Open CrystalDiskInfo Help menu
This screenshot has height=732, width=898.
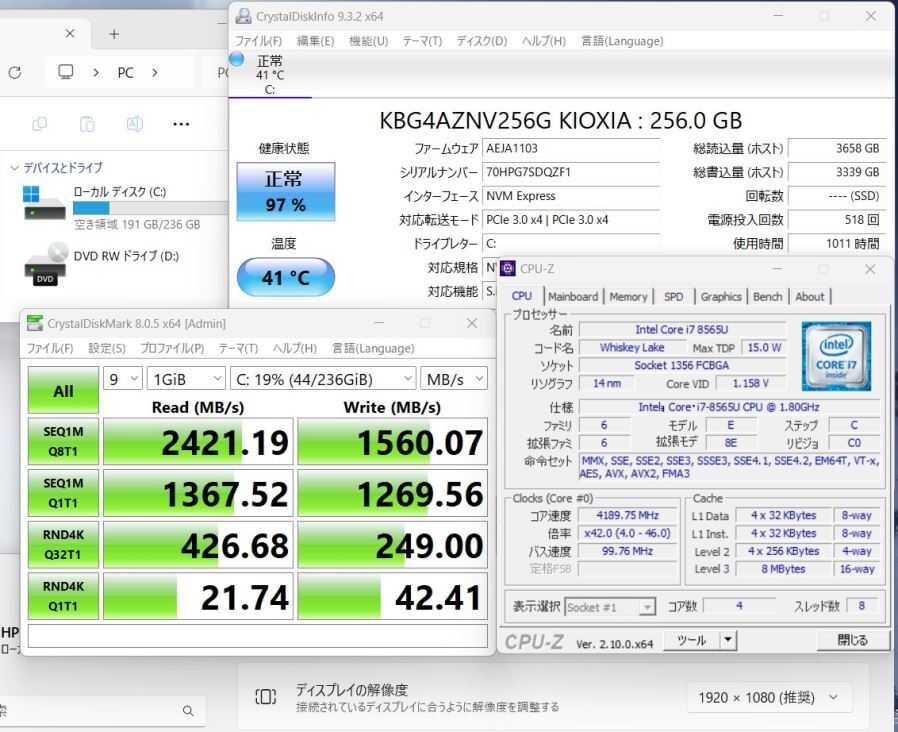pyautogui.click(x=543, y=41)
